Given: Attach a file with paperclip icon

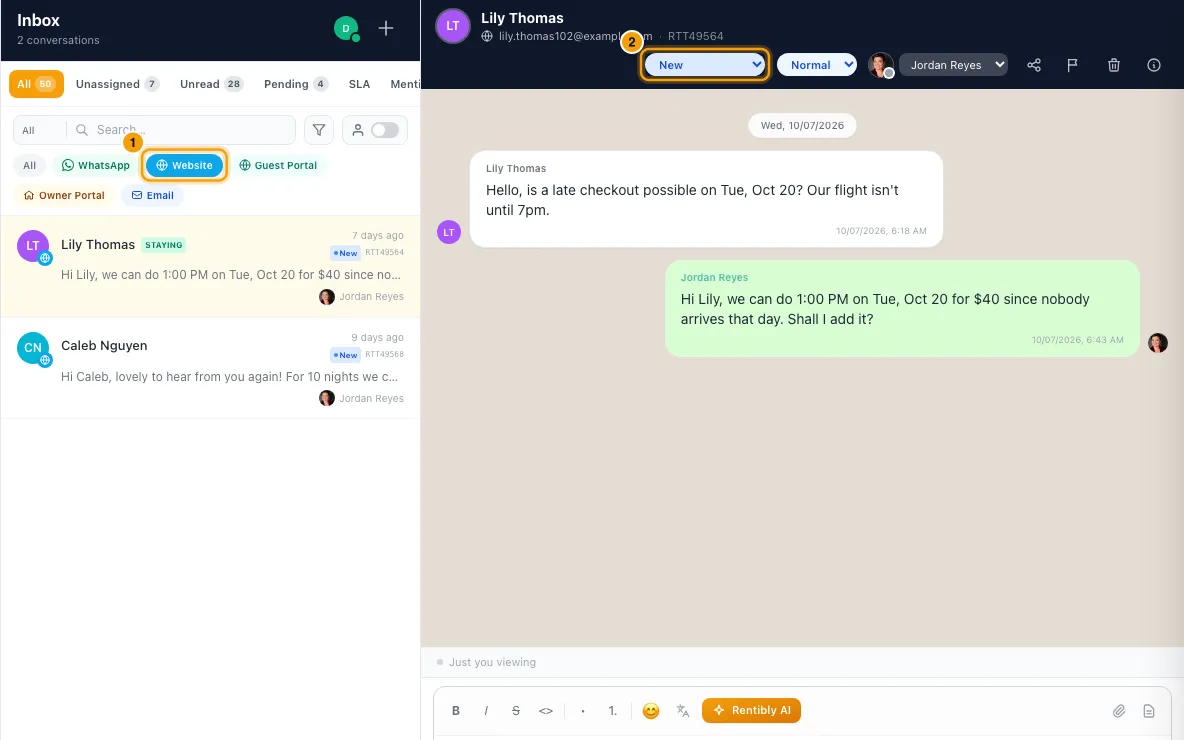Looking at the screenshot, I should click(x=1118, y=711).
